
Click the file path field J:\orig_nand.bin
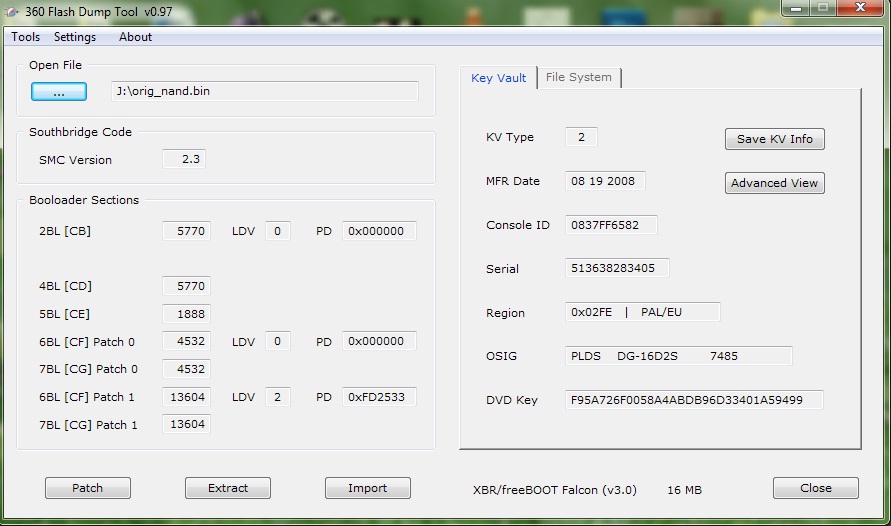pyautogui.click(x=265, y=91)
